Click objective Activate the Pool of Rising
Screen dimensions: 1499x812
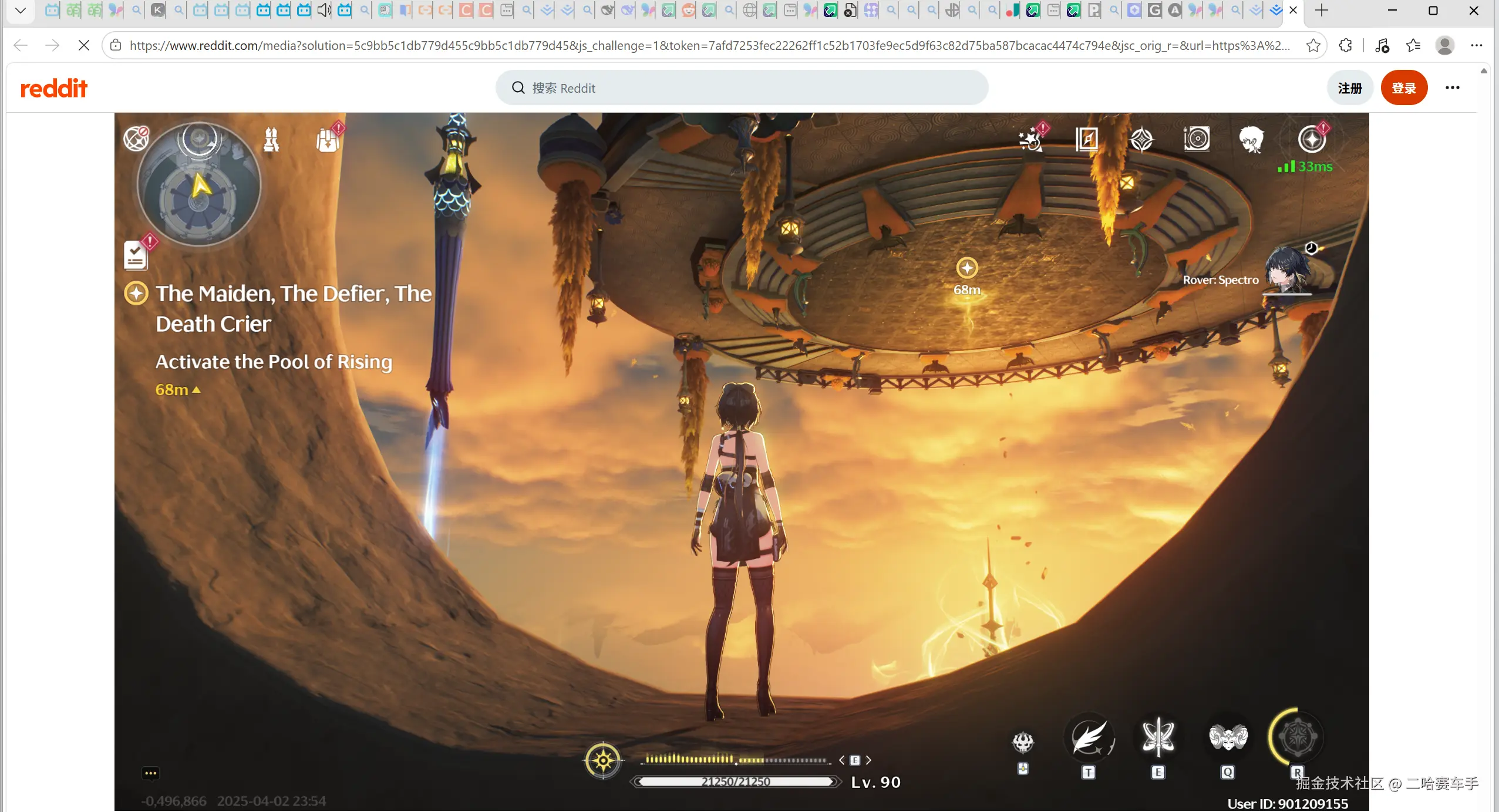[273, 362]
